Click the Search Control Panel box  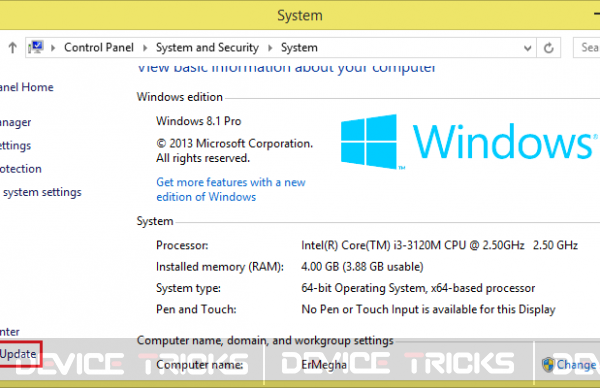587,47
